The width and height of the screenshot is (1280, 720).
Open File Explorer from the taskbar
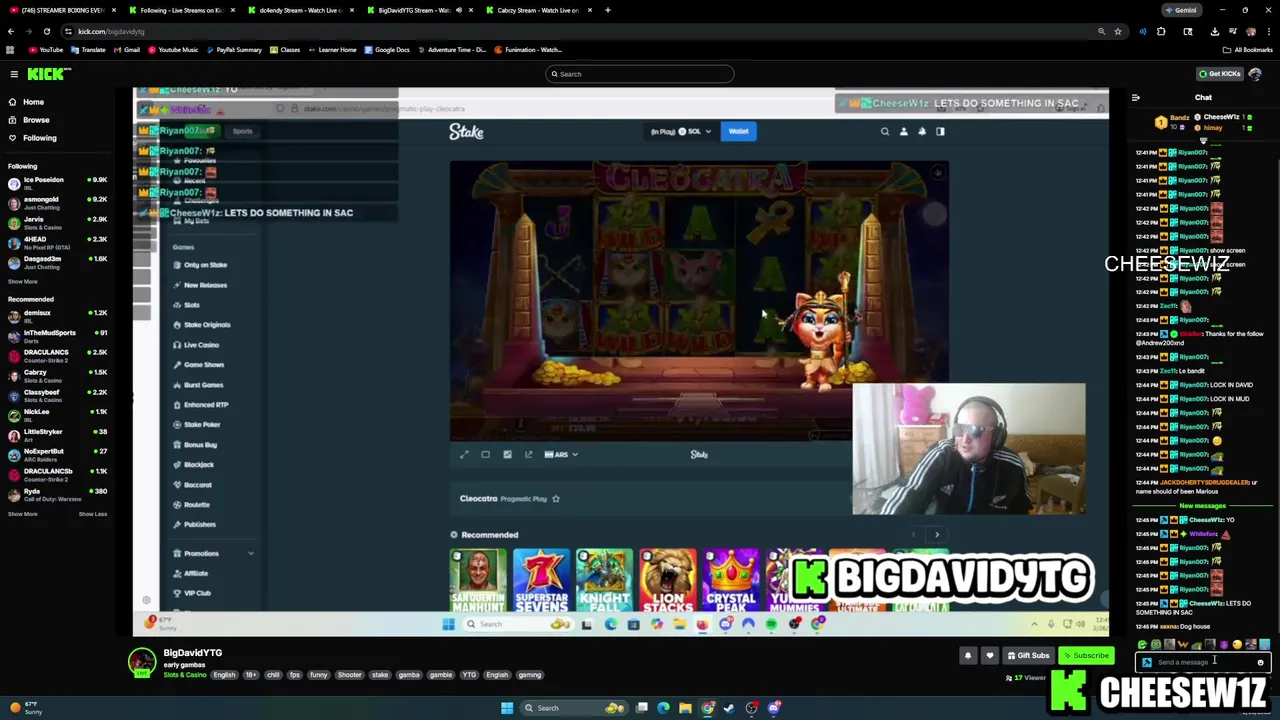[685, 708]
